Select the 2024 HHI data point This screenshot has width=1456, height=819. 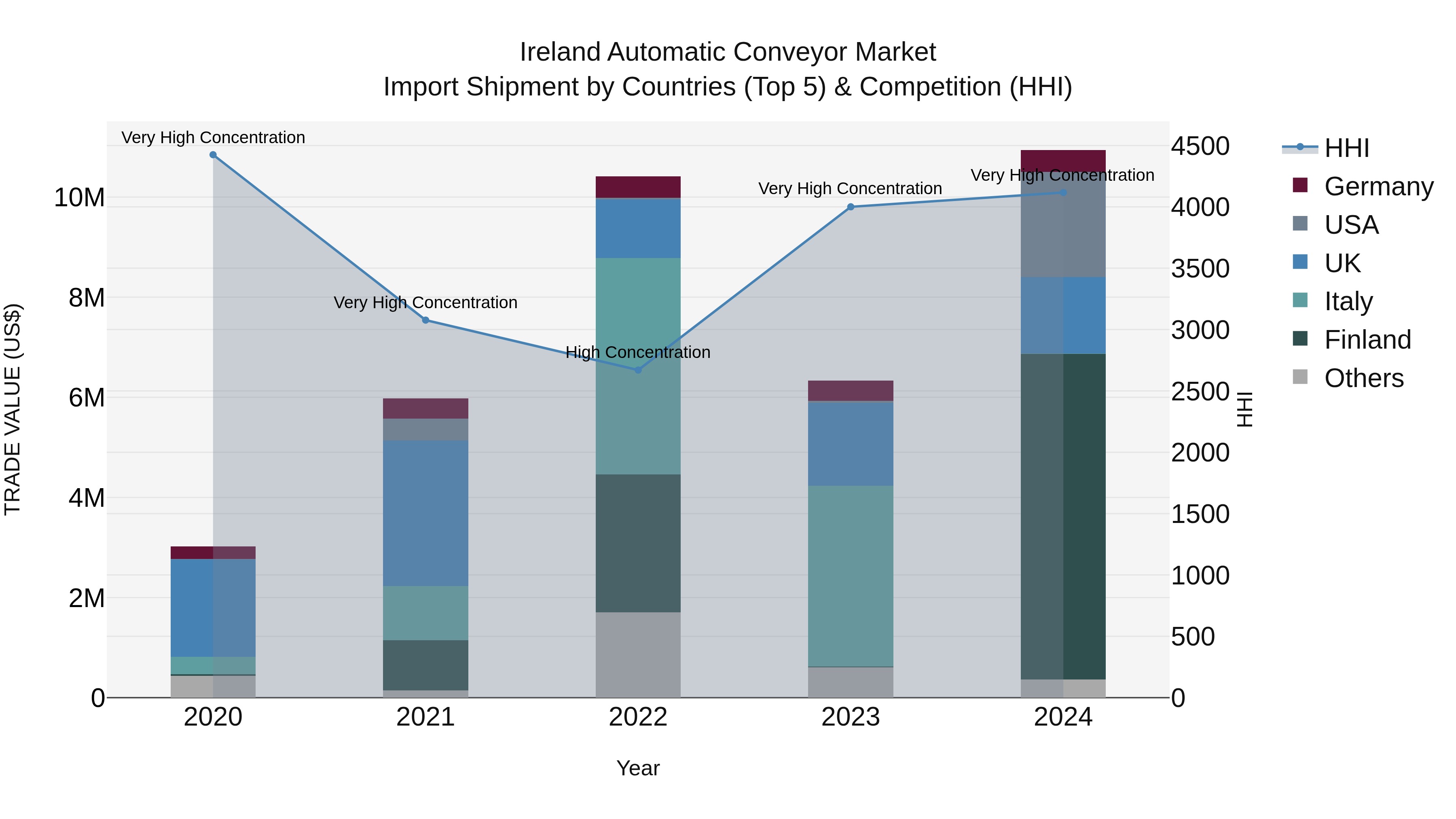pyautogui.click(x=1063, y=193)
